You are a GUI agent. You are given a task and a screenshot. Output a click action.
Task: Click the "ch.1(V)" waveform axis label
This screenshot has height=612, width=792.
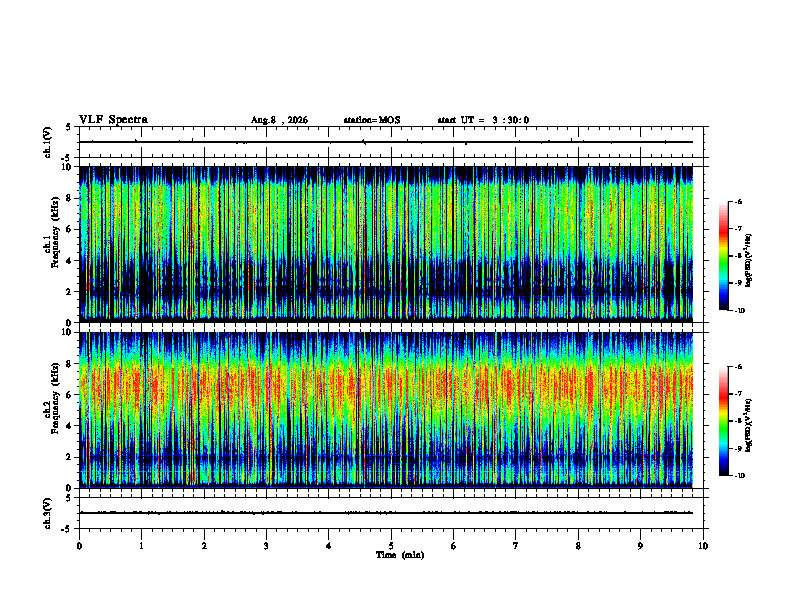(x=47, y=142)
